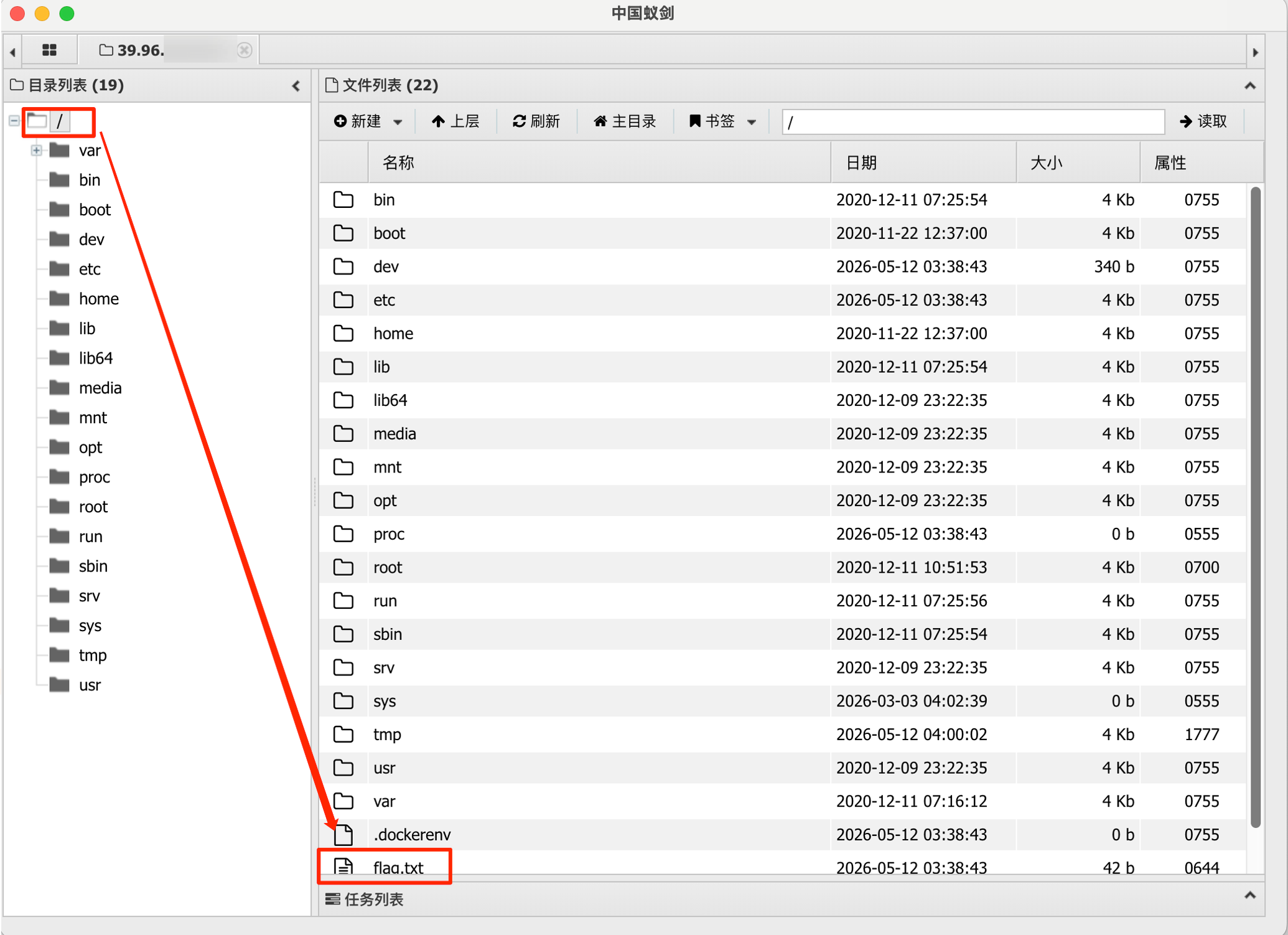The image size is (1288, 935).
Task: Select bin folder in directory tree
Action: pyautogui.click(x=90, y=181)
